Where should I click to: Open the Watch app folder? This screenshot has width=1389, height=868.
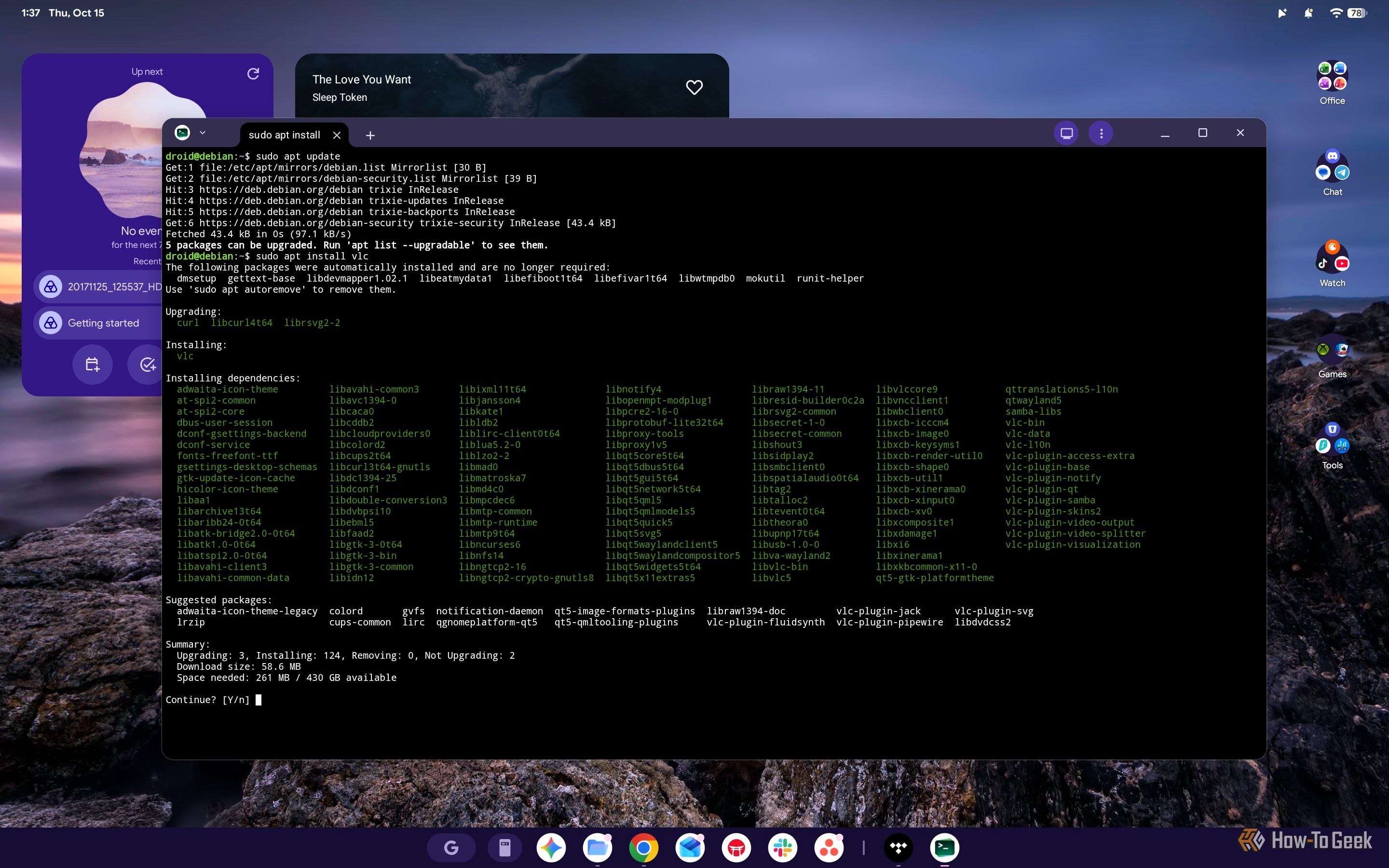(x=1332, y=264)
